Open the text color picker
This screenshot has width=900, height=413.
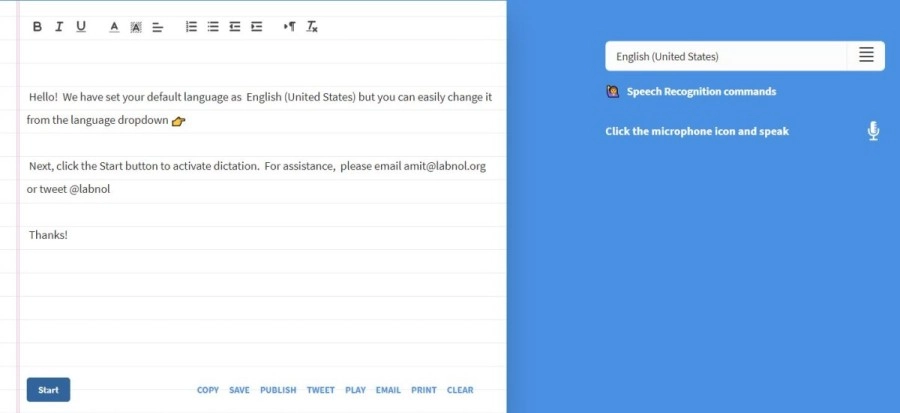point(114,27)
